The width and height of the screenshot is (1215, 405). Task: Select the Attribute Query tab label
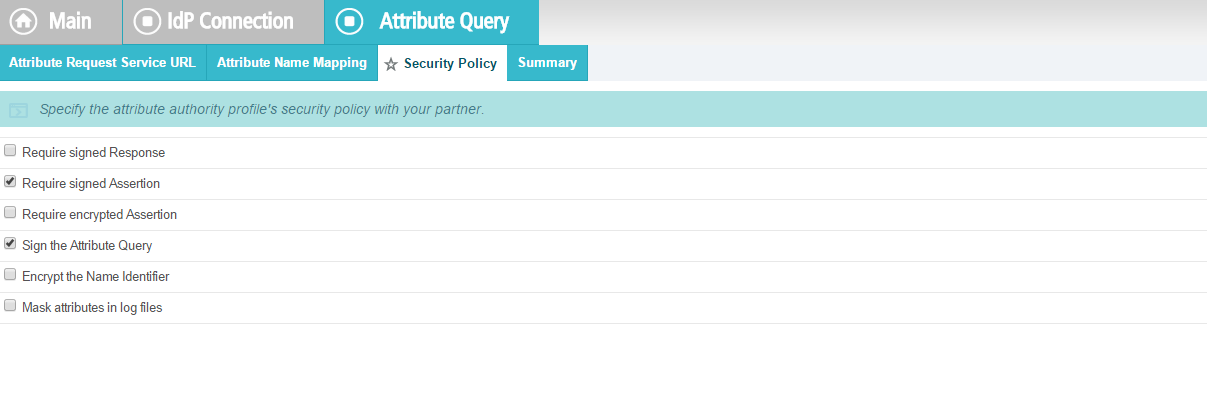tap(444, 21)
